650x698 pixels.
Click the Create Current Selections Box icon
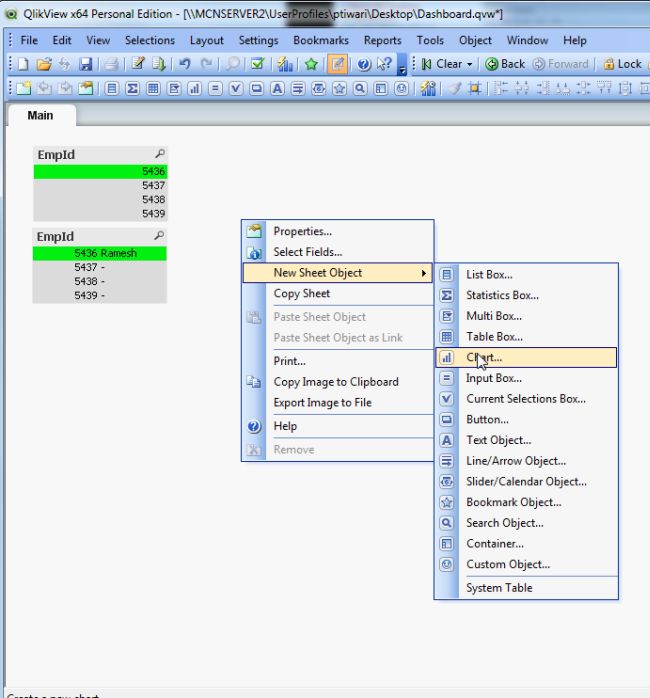236,89
